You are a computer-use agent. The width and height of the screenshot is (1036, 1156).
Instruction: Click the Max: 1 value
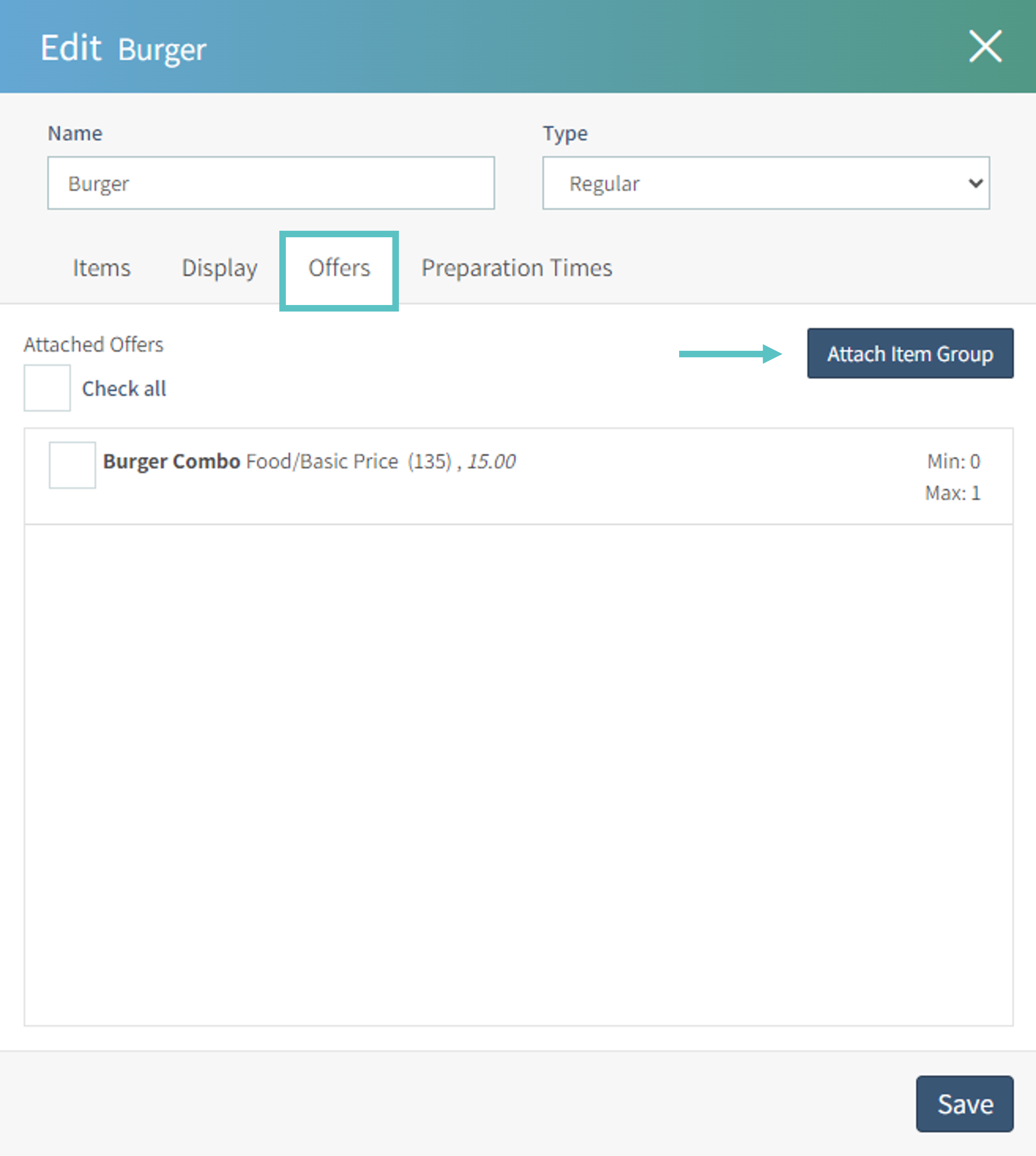click(952, 493)
